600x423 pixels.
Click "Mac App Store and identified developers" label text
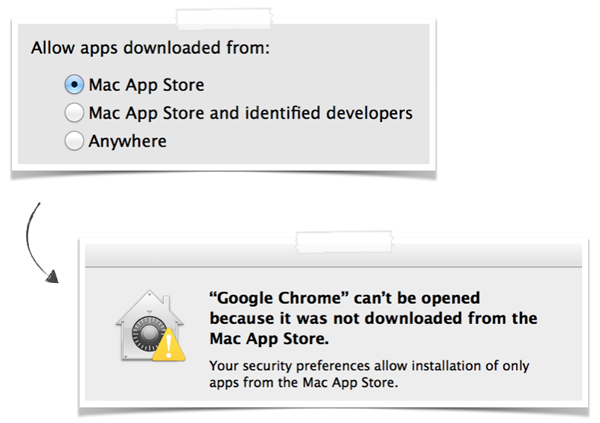tap(251, 113)
